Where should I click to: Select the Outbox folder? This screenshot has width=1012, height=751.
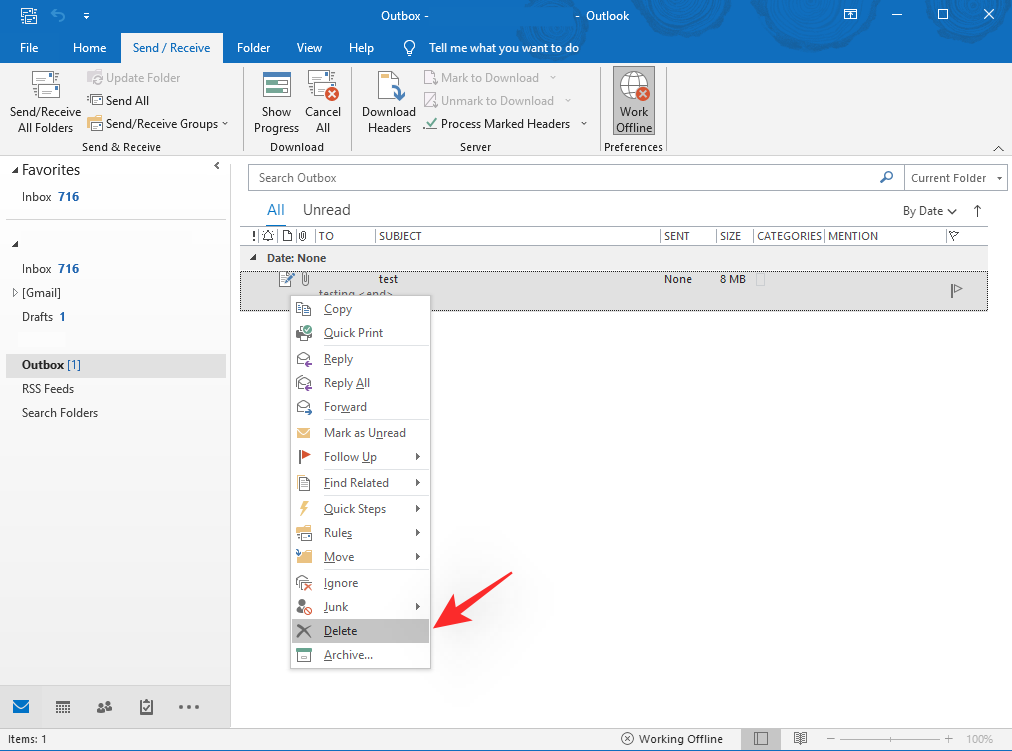116,365
